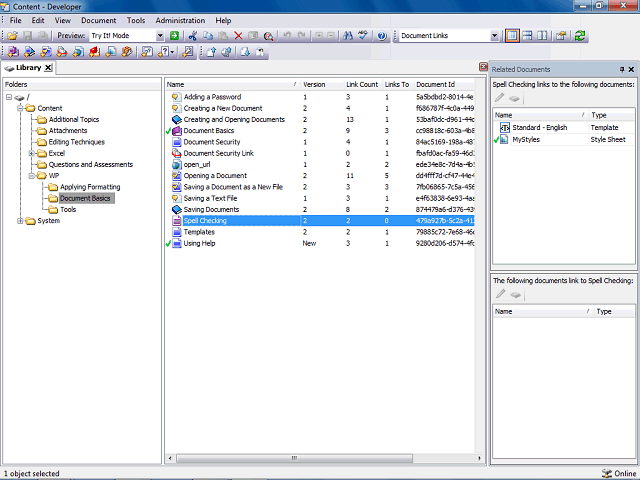This screenshot has width=640, height=480.
Task: Select the vertical split layout button
Action: coord(542,36)
